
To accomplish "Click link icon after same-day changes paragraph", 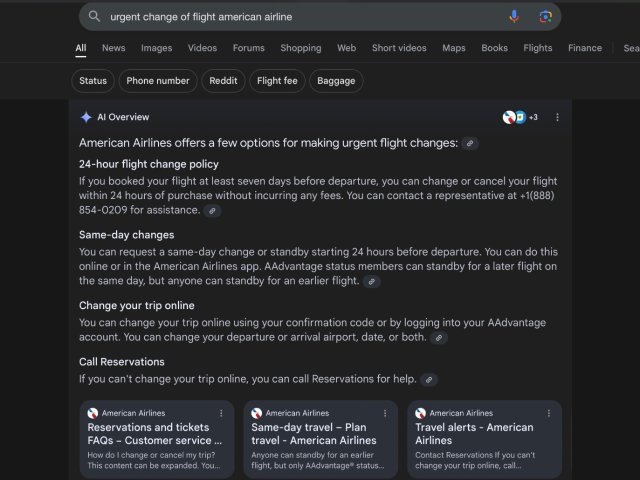I will point(372,282).
